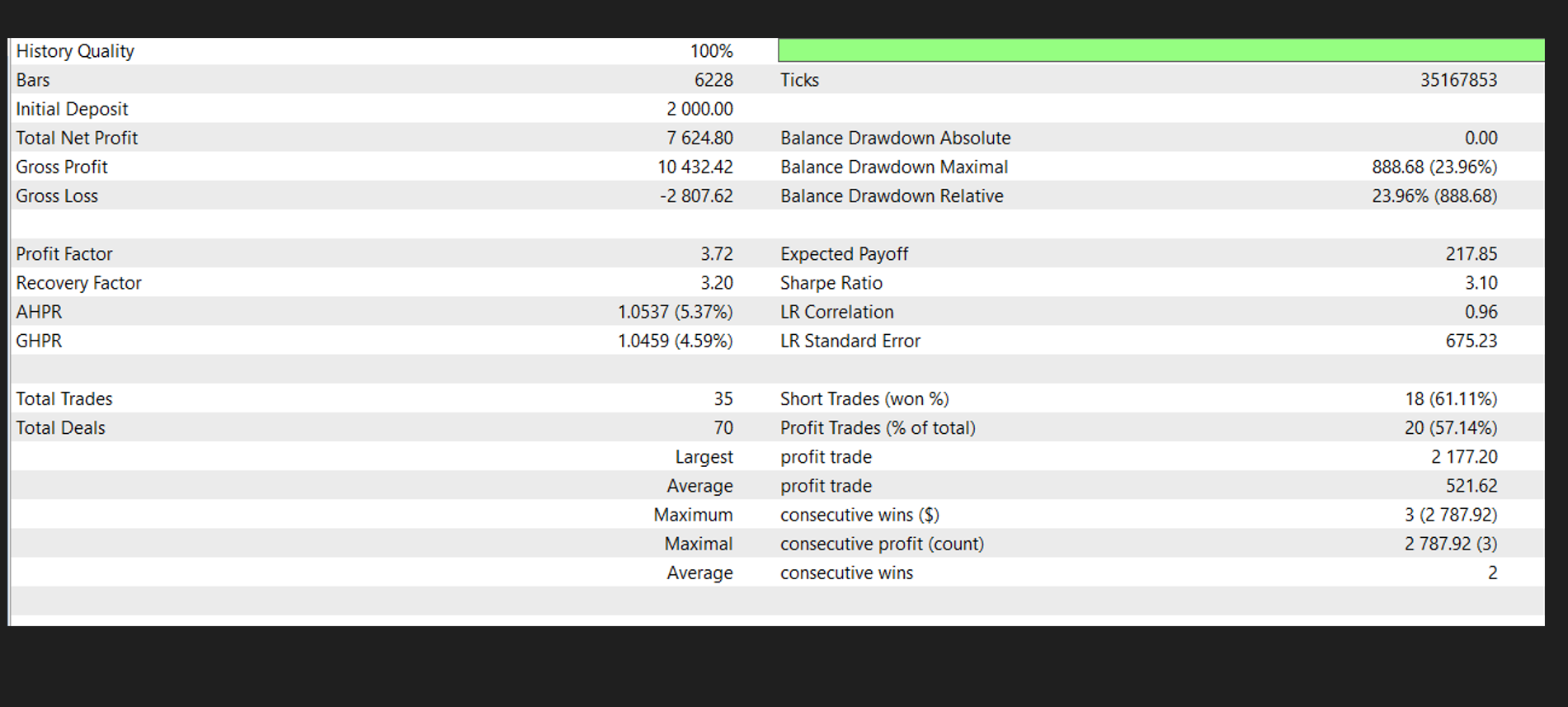Click the LR Standard Error label
This screenshot has width=1568, height=707.
pos(850,341)
